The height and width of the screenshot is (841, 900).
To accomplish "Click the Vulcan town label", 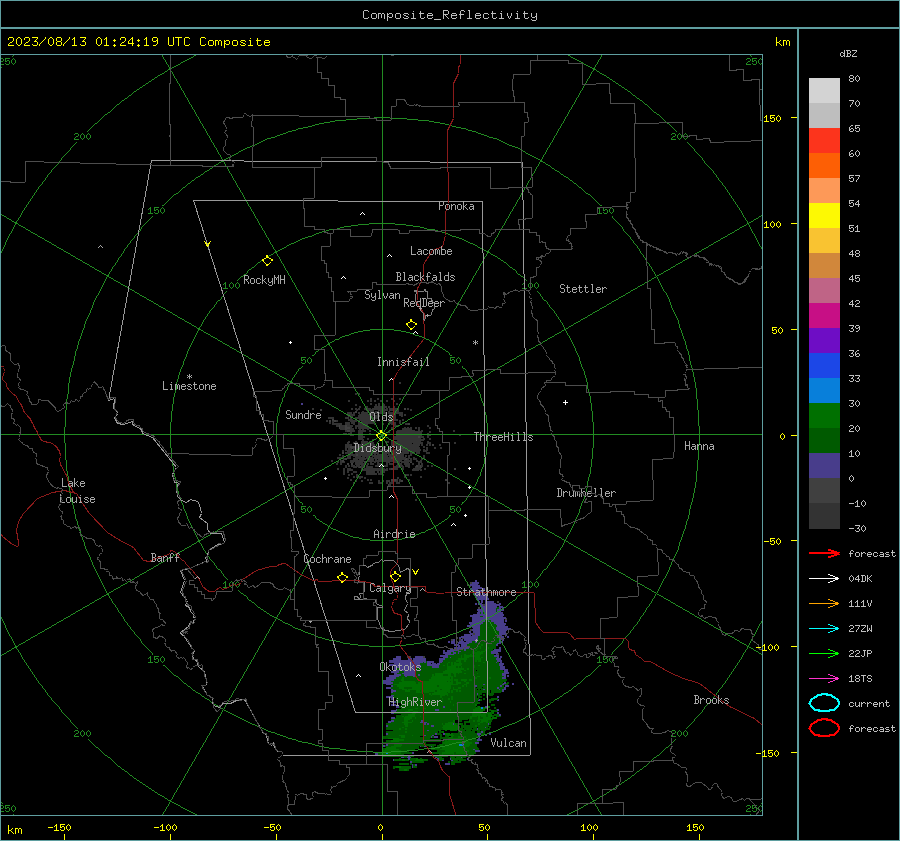I will pyautogui.click(x=508, y=743).
